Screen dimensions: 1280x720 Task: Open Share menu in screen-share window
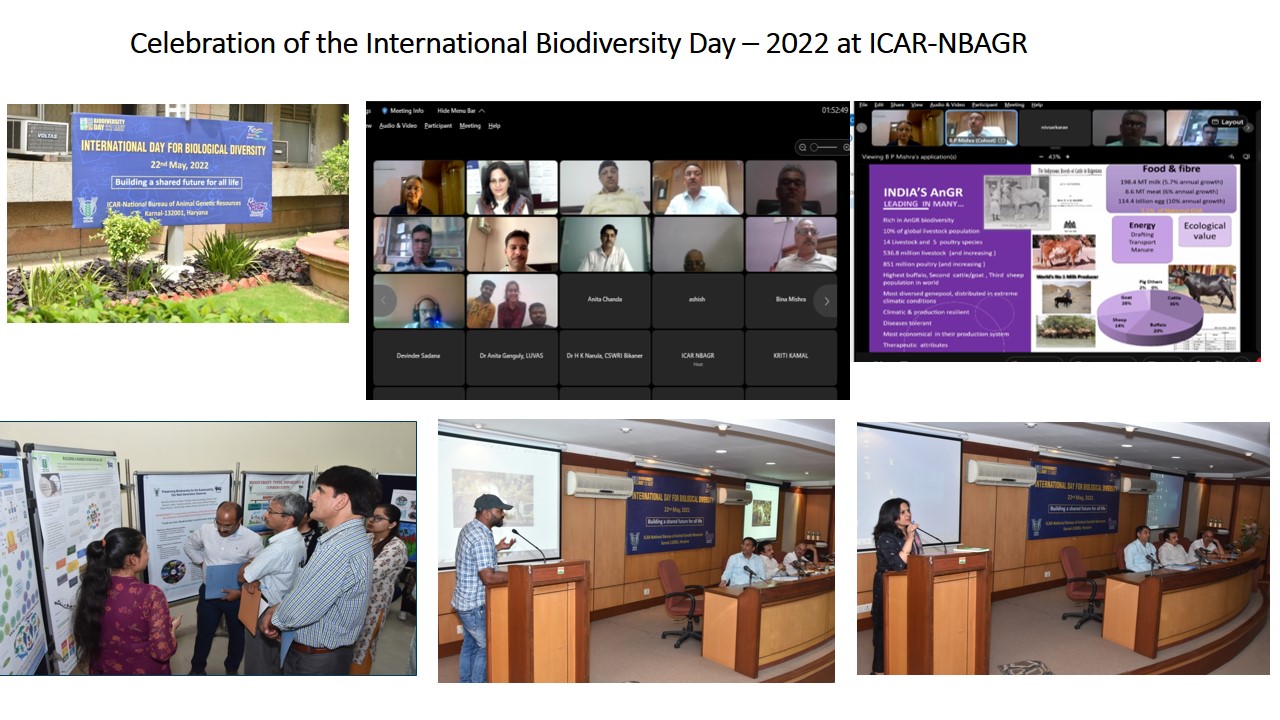[x=895, y=104]
